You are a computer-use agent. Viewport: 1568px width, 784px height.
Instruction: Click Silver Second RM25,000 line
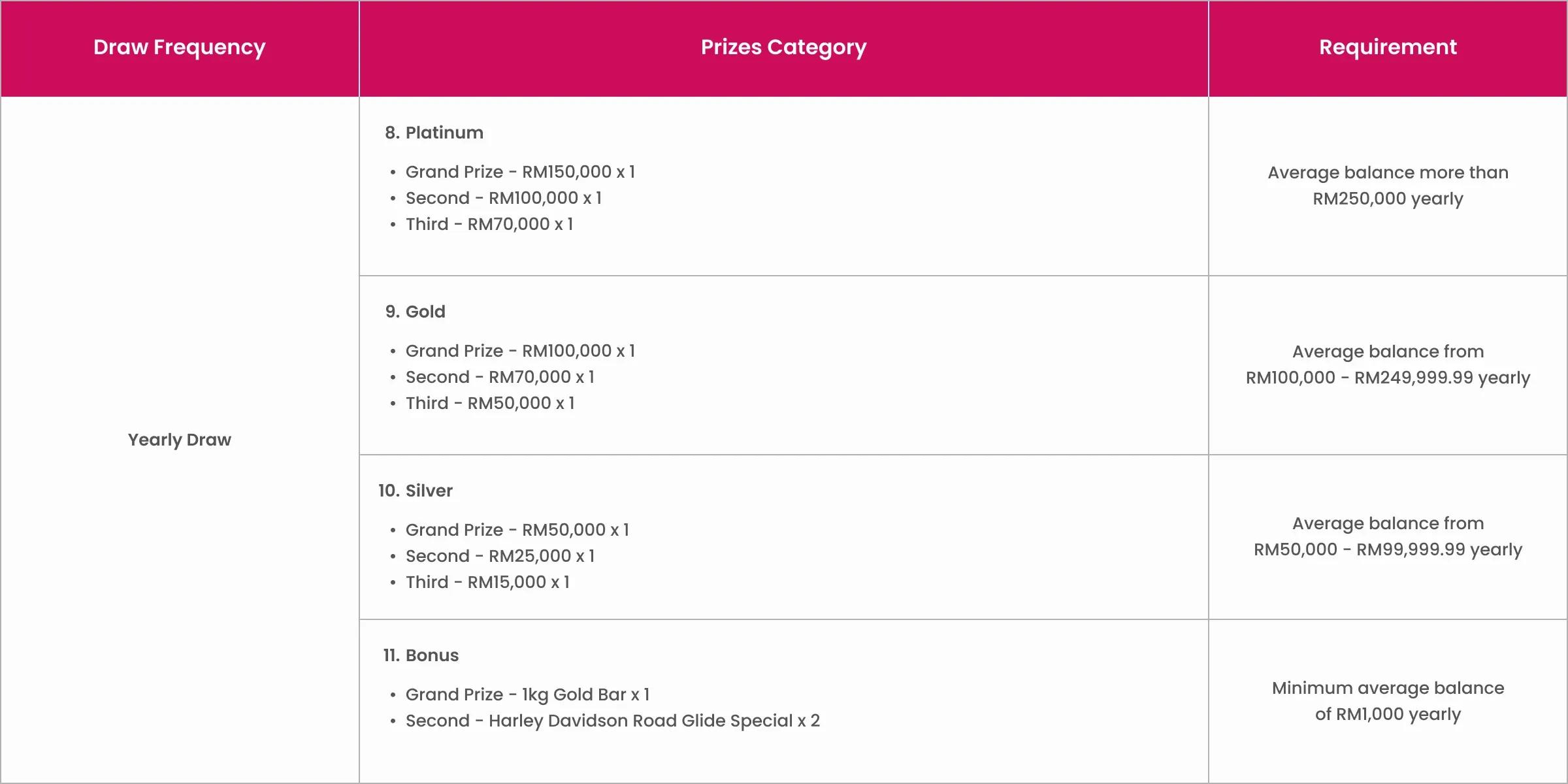[x=500, y=556]
